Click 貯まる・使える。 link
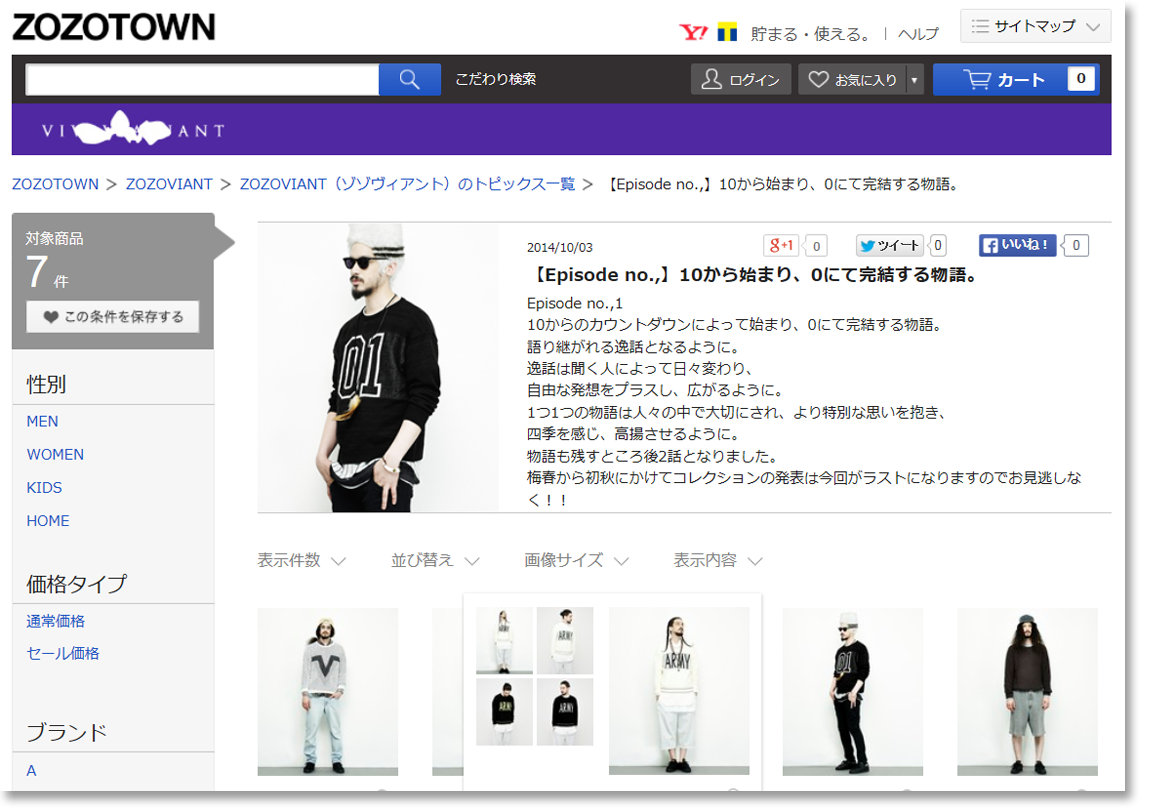 811,34
